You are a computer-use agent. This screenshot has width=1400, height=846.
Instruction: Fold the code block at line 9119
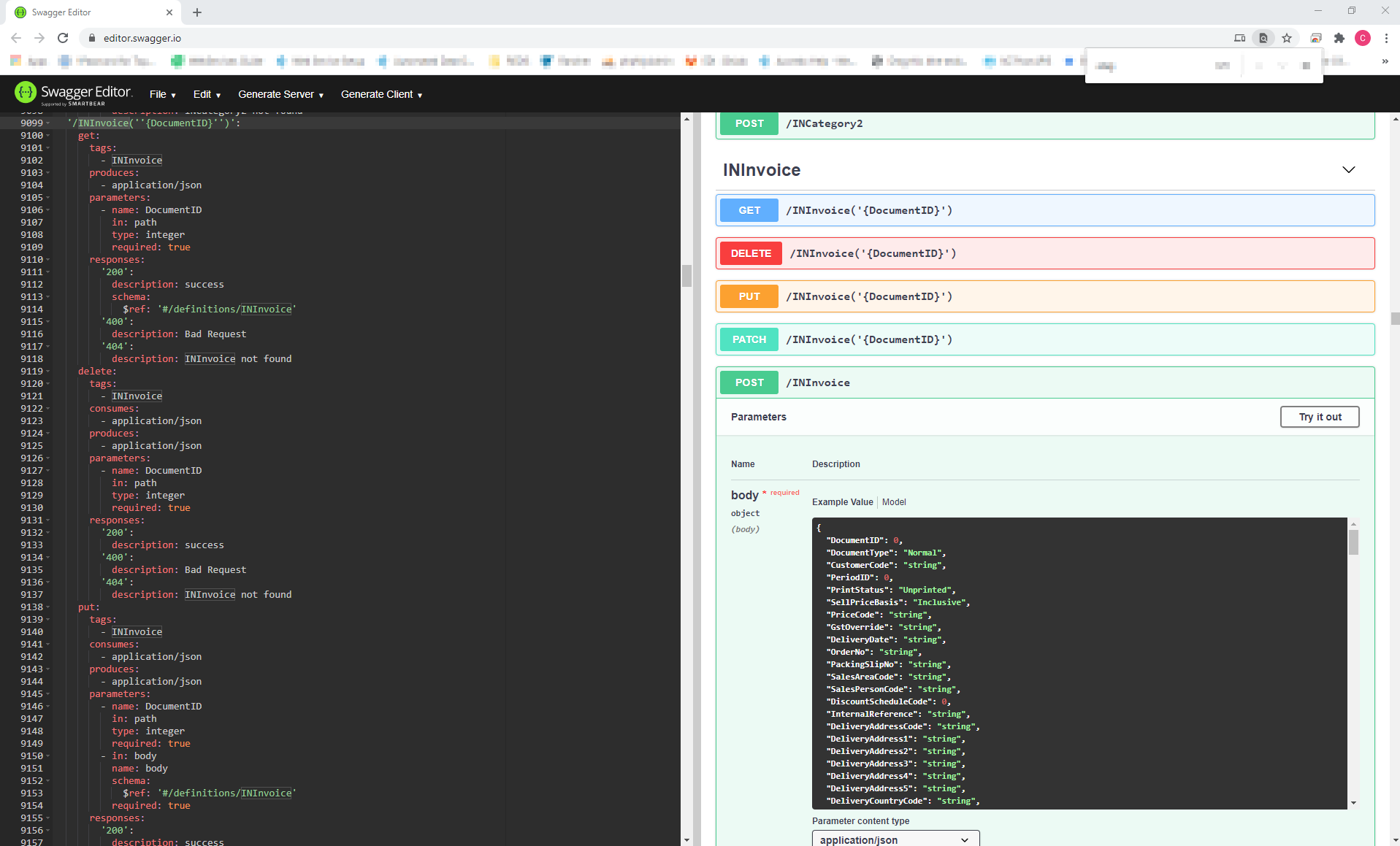48,372
